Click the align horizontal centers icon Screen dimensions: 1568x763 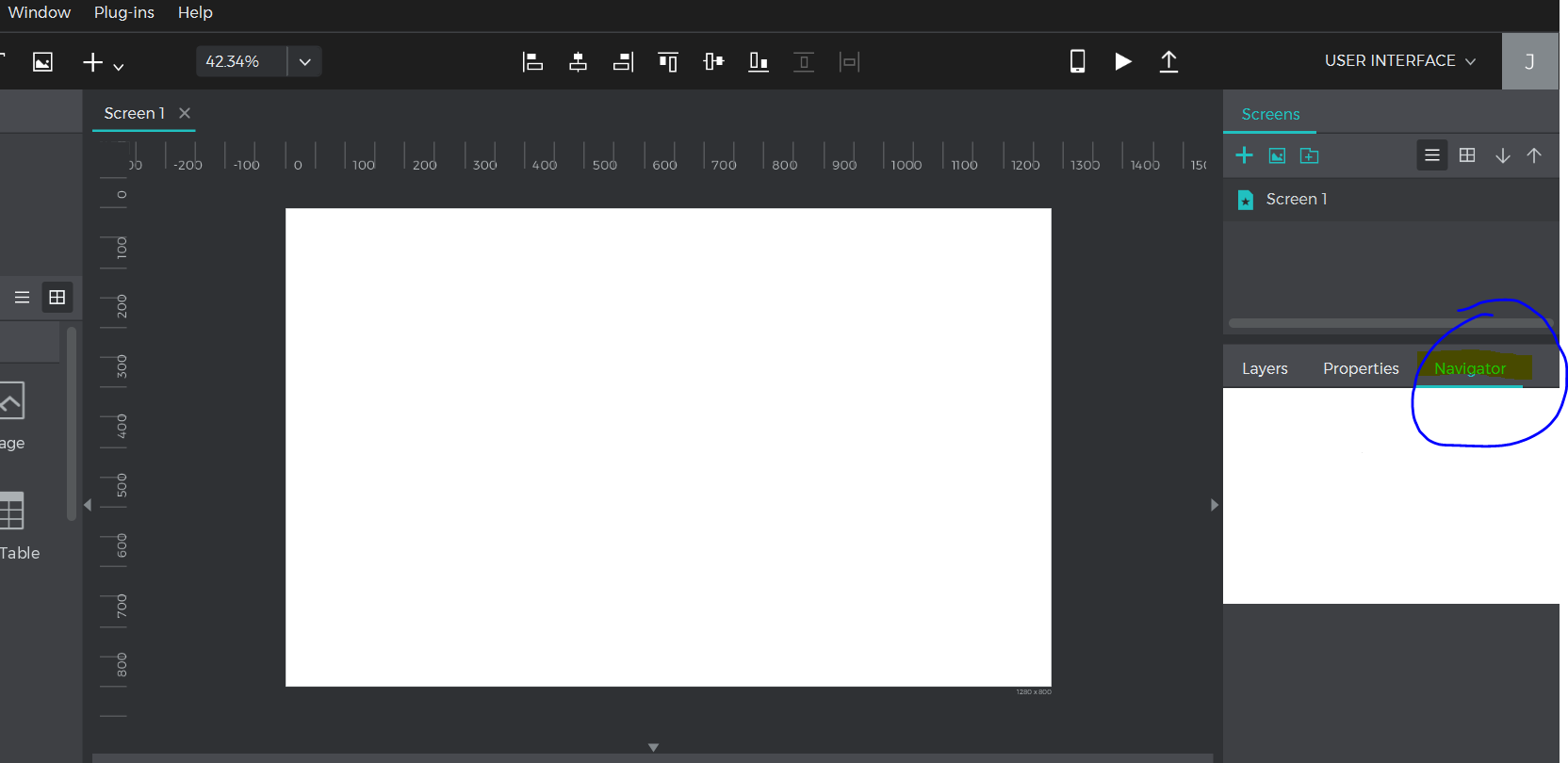[x=578, y=62]
